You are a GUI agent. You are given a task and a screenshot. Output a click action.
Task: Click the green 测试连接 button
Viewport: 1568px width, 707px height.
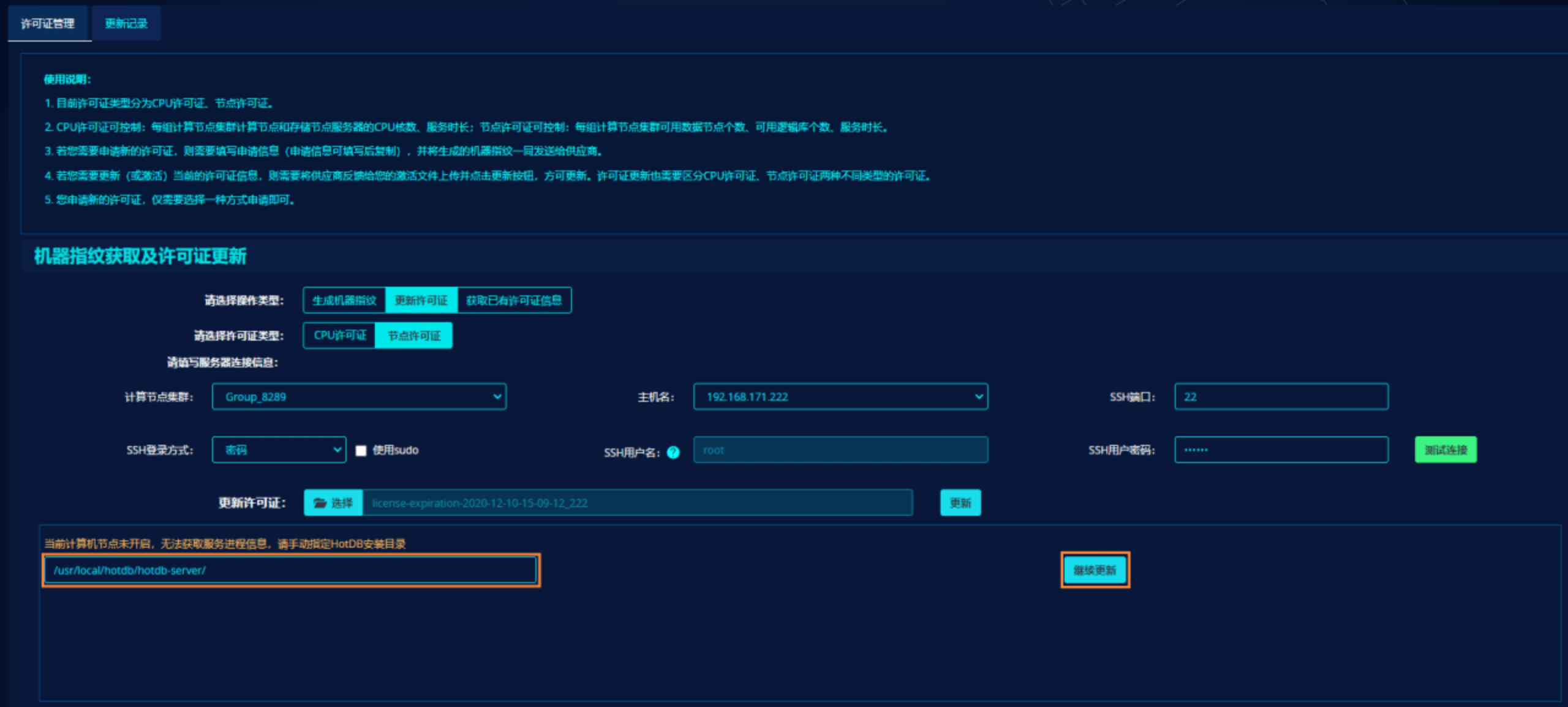coord(1445,450)
